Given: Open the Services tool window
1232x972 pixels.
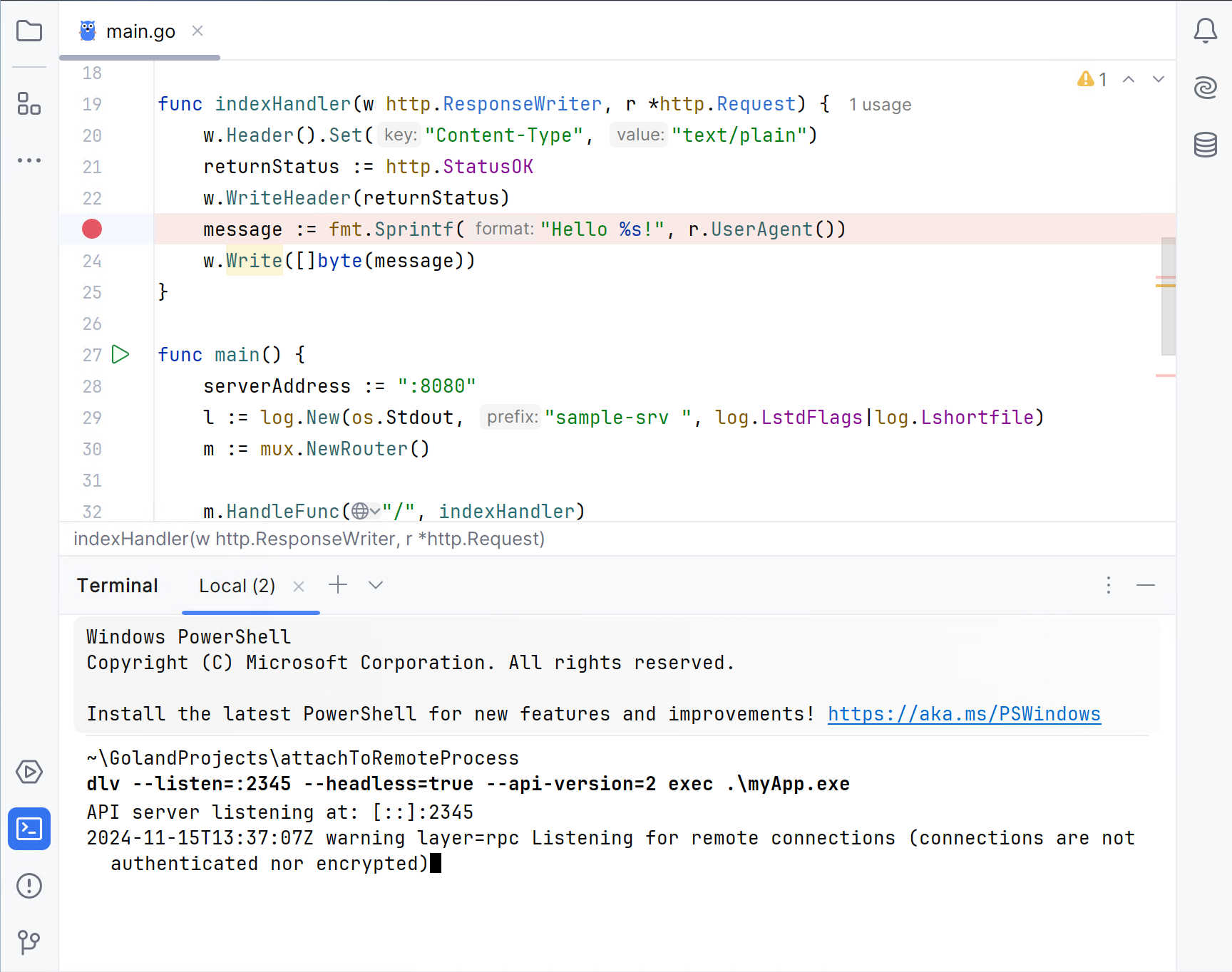Looking at the screenshot, I should click(x=29, y=772).
